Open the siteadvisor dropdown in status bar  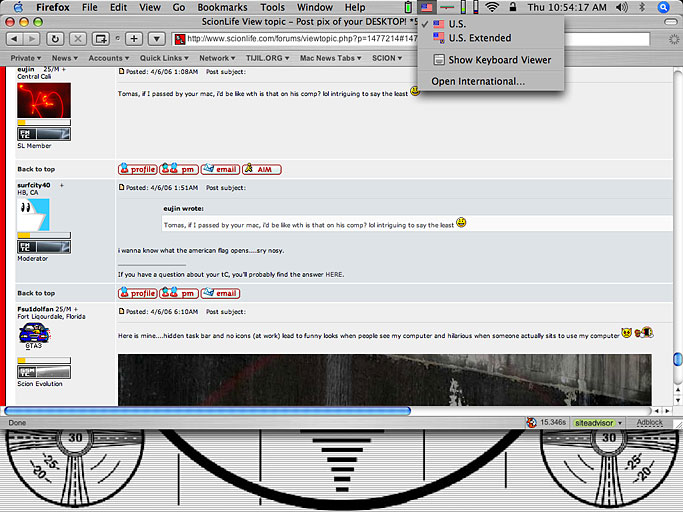tap(599, 423)
